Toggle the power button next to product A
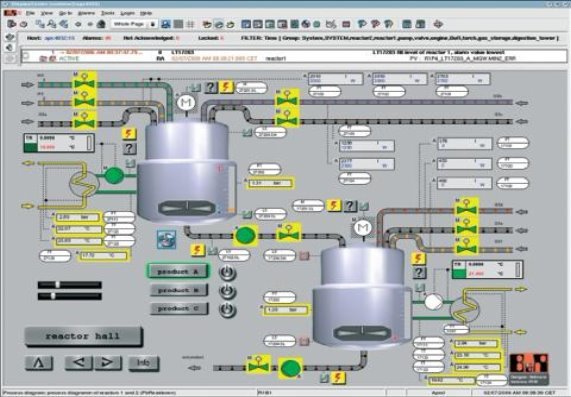This screenshot has width=571, height=397. pyautogui.click(x=227, y=272)
